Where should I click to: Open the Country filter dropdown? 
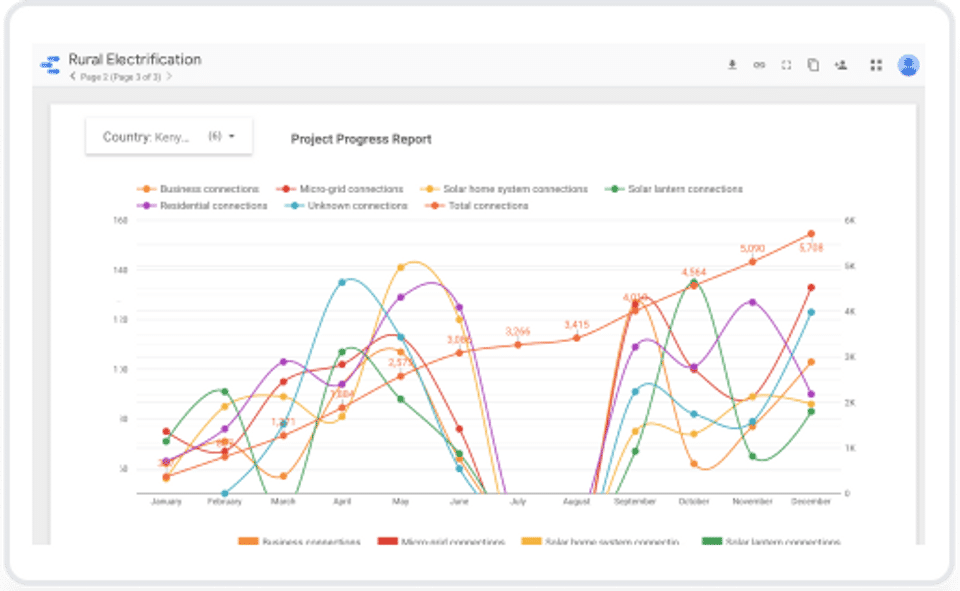[169, 137]
